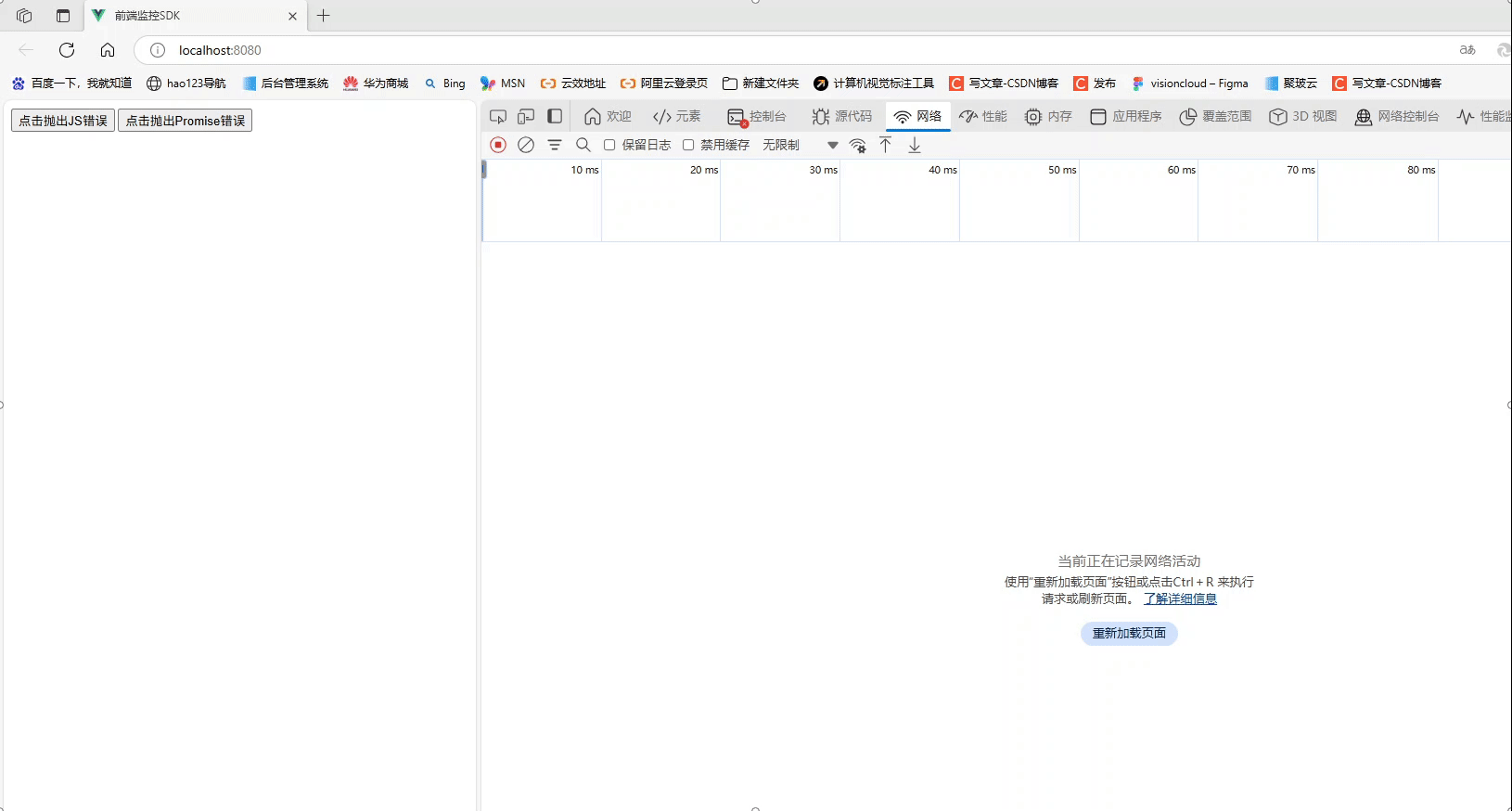
Task: Open the hao123导航 bookmark
Action: coord(186,84)
